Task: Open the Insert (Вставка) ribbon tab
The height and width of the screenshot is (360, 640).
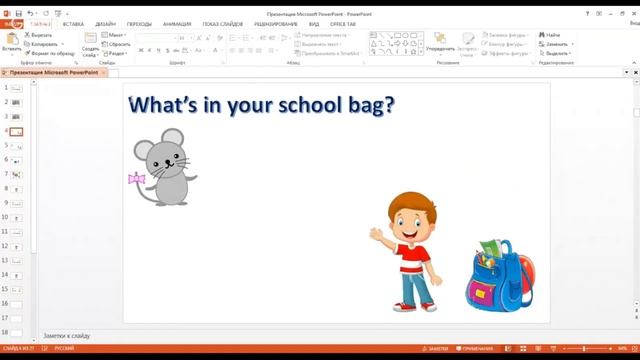Action: [x=73, y=24]
